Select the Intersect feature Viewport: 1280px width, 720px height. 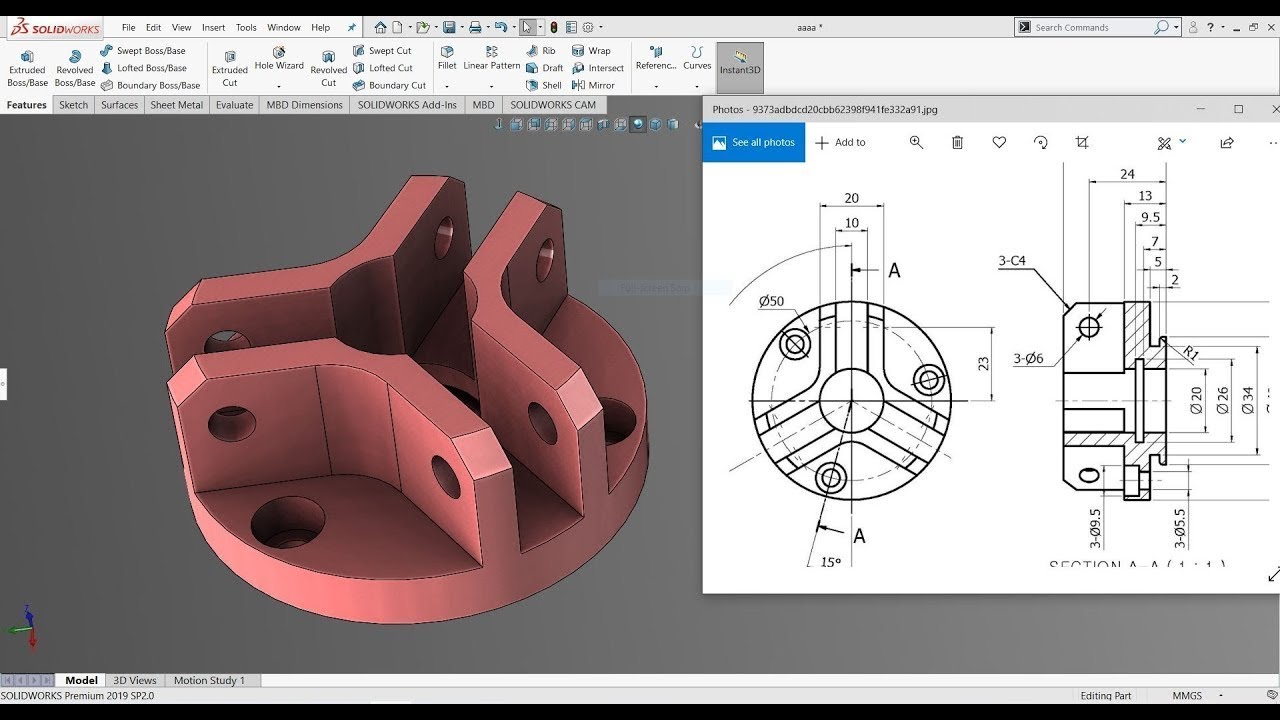(598, 68)
